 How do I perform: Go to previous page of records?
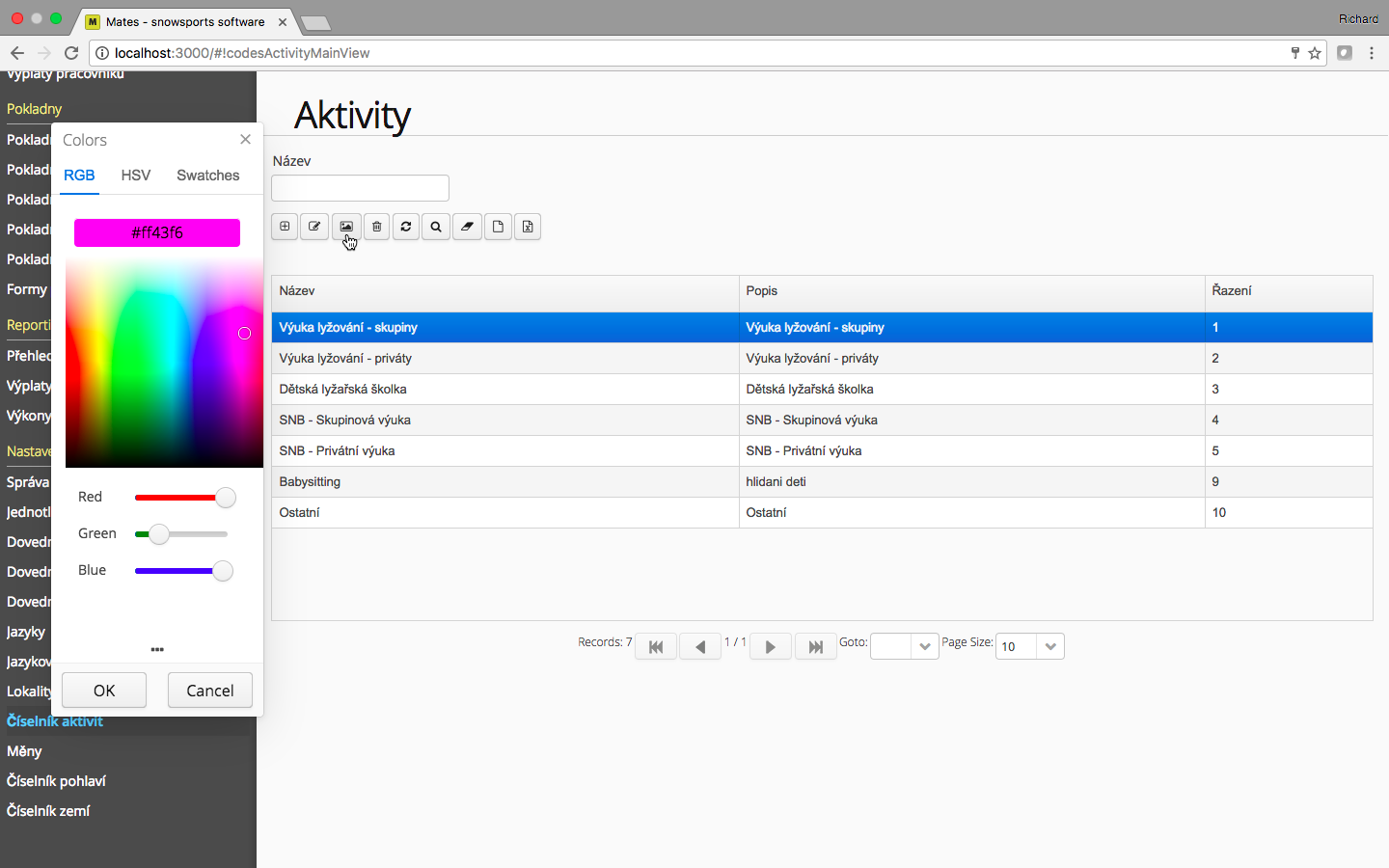coord(700,646)
